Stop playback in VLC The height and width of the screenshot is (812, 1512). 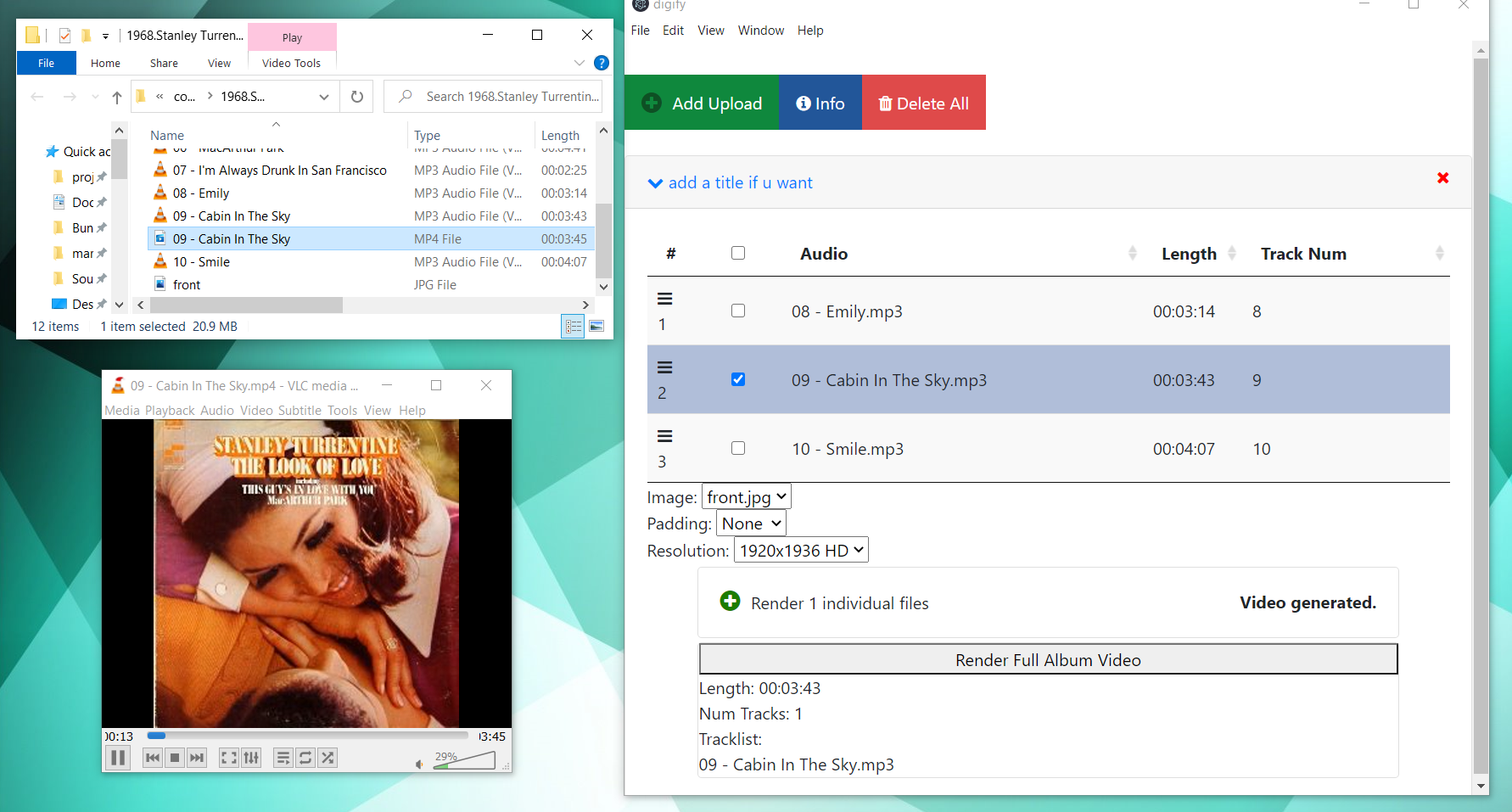pyautogui.click(x=175, y=758)
